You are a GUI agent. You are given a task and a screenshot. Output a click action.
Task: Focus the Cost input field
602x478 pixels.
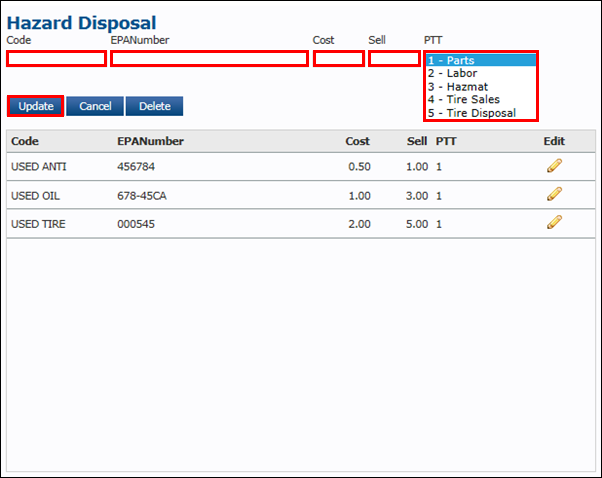tap(339, 59)
